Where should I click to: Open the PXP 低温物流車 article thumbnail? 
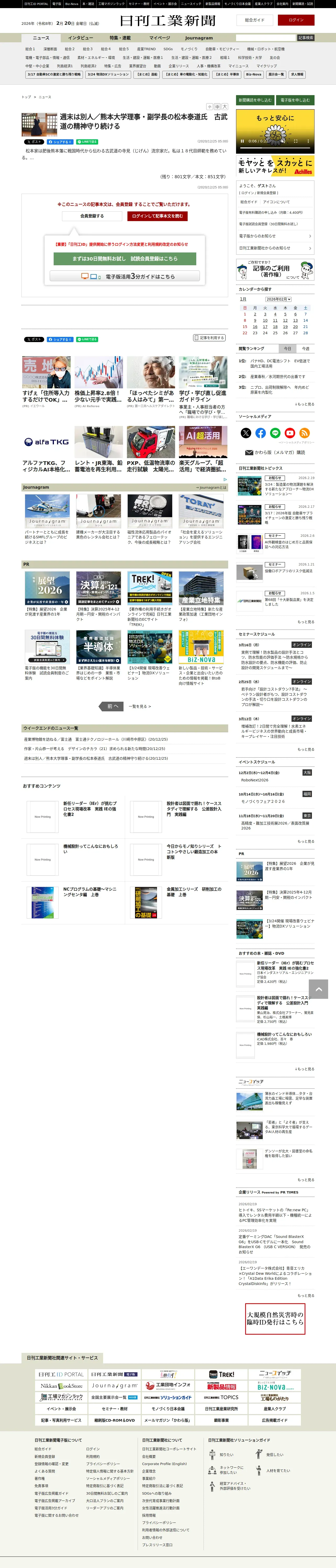tap(151, 442)
